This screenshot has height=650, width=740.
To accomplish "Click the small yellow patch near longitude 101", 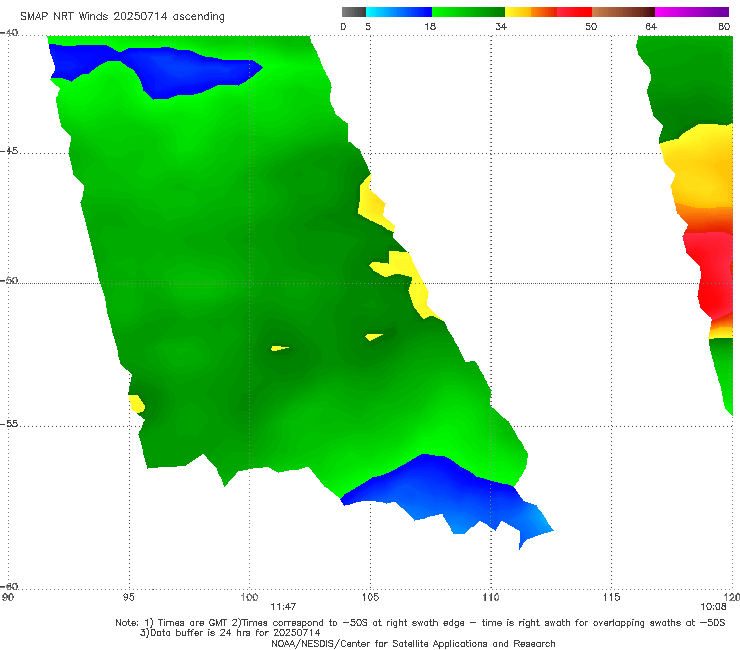I will tap(280, 348).
